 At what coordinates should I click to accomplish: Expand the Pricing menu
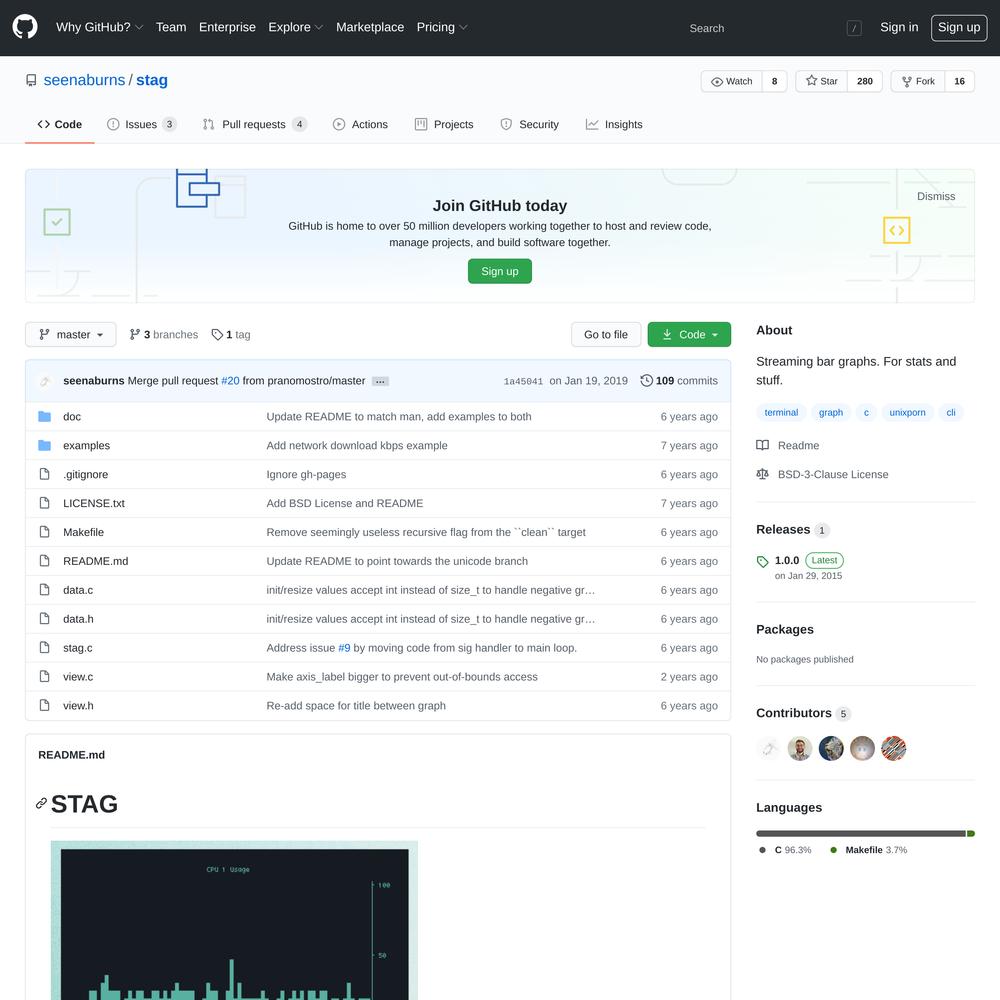(x=441, y=27)
